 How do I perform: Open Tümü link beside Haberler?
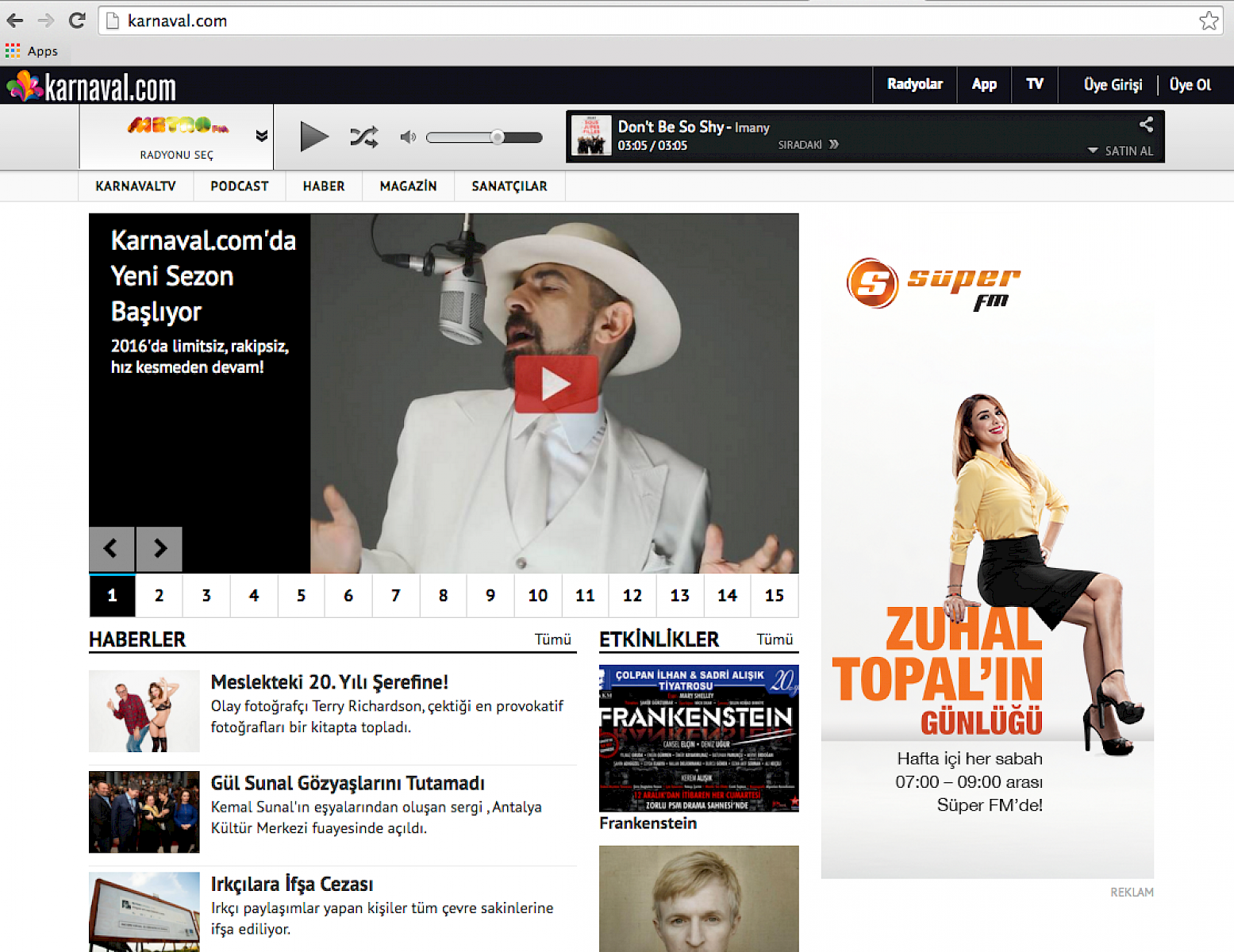(552, 639)
